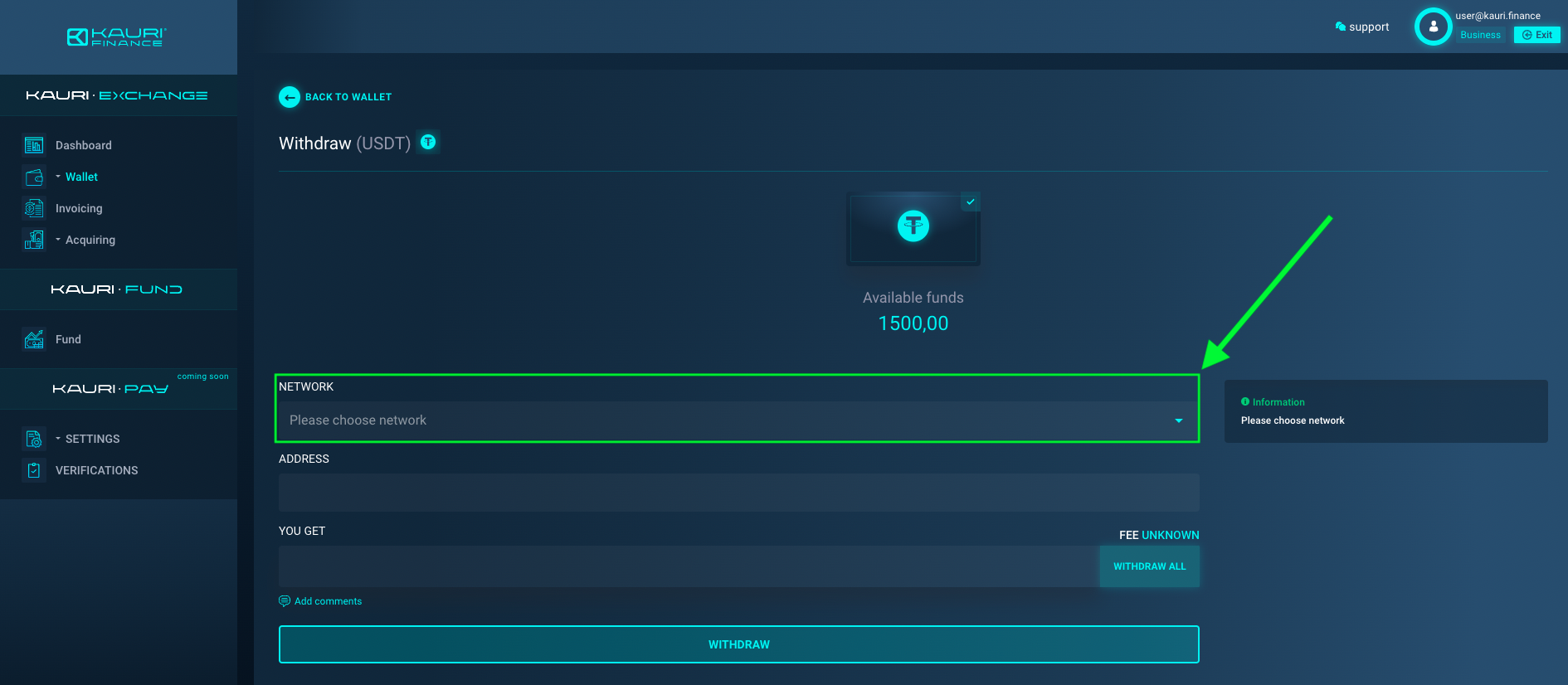Click the Settings sidebar icon
This screenshot has width=1568, height=685.
34,439
